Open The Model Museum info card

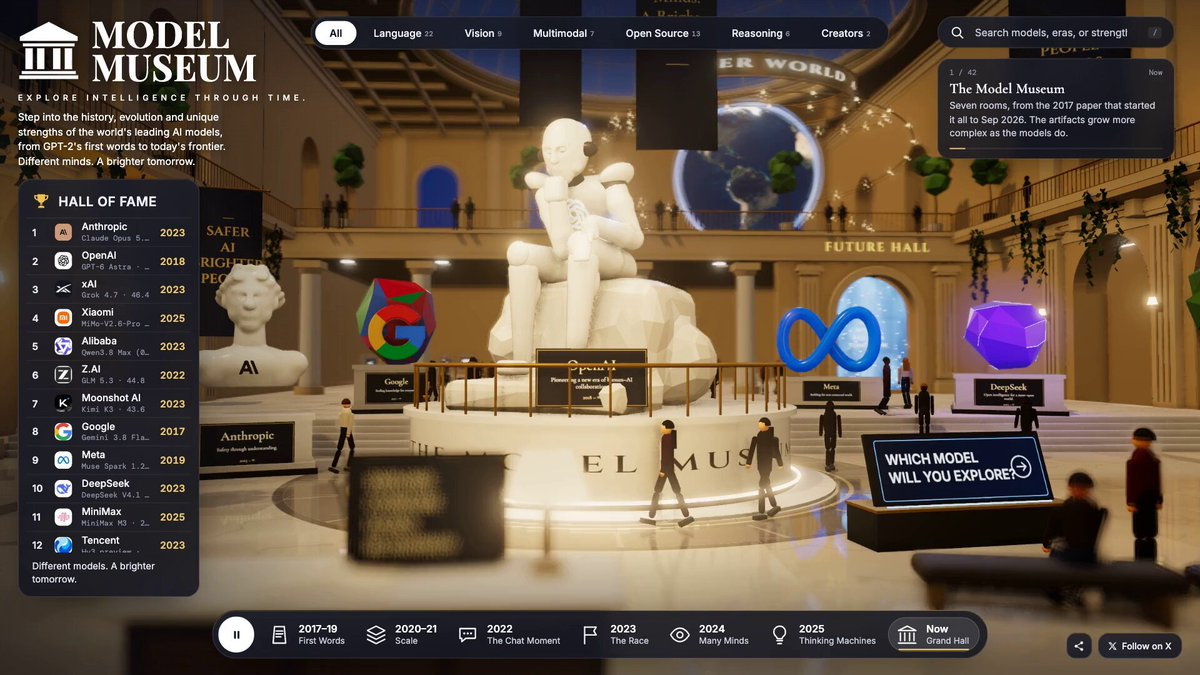(x=1056, y=108)
